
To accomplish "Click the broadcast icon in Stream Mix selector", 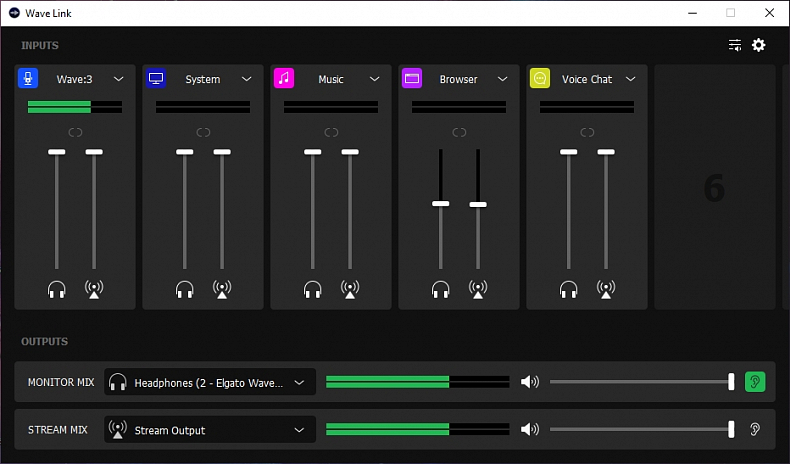I will (117, 429).
